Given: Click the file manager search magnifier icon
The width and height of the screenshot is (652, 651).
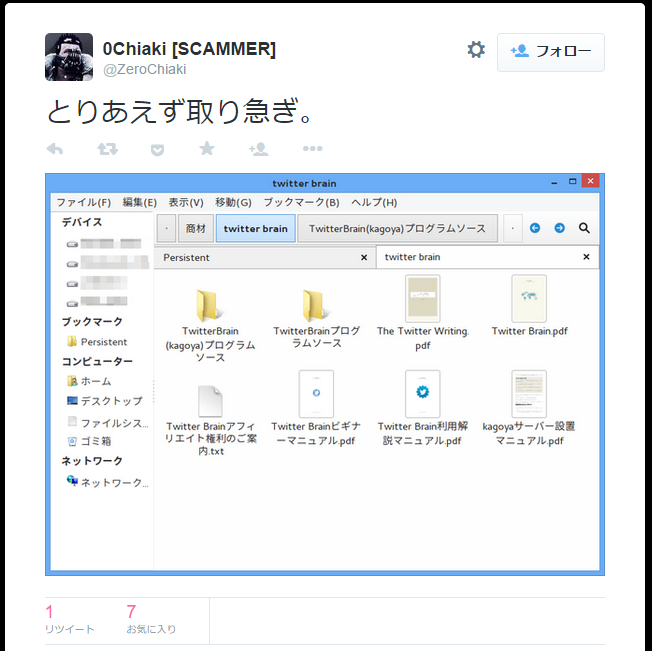Looking at the screenshot, I should click(x=584, y=228).
